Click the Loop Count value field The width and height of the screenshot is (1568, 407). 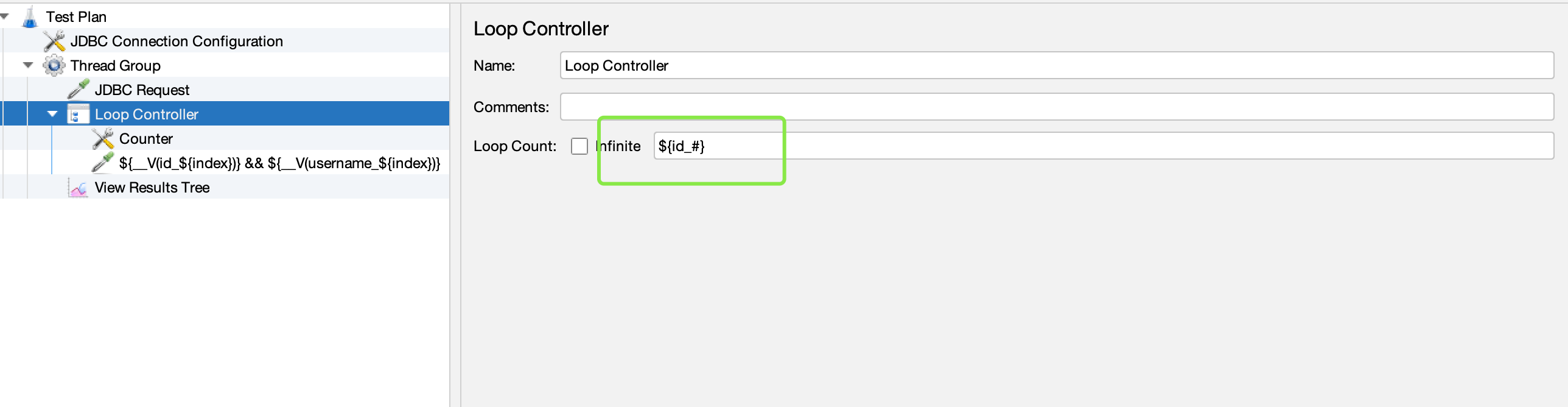(x=1102, y=146)
